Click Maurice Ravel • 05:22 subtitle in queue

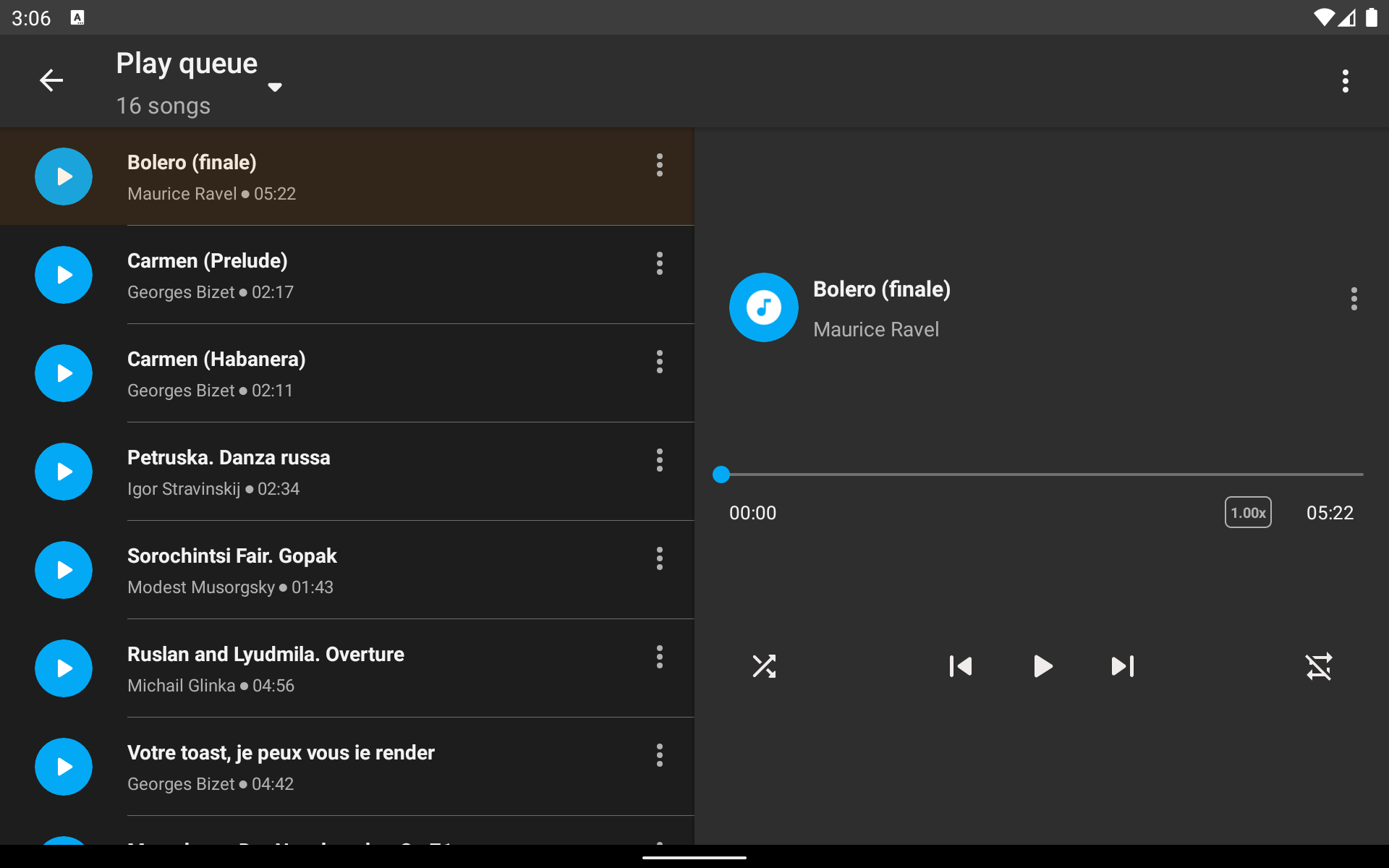click(x=211, y=194)
